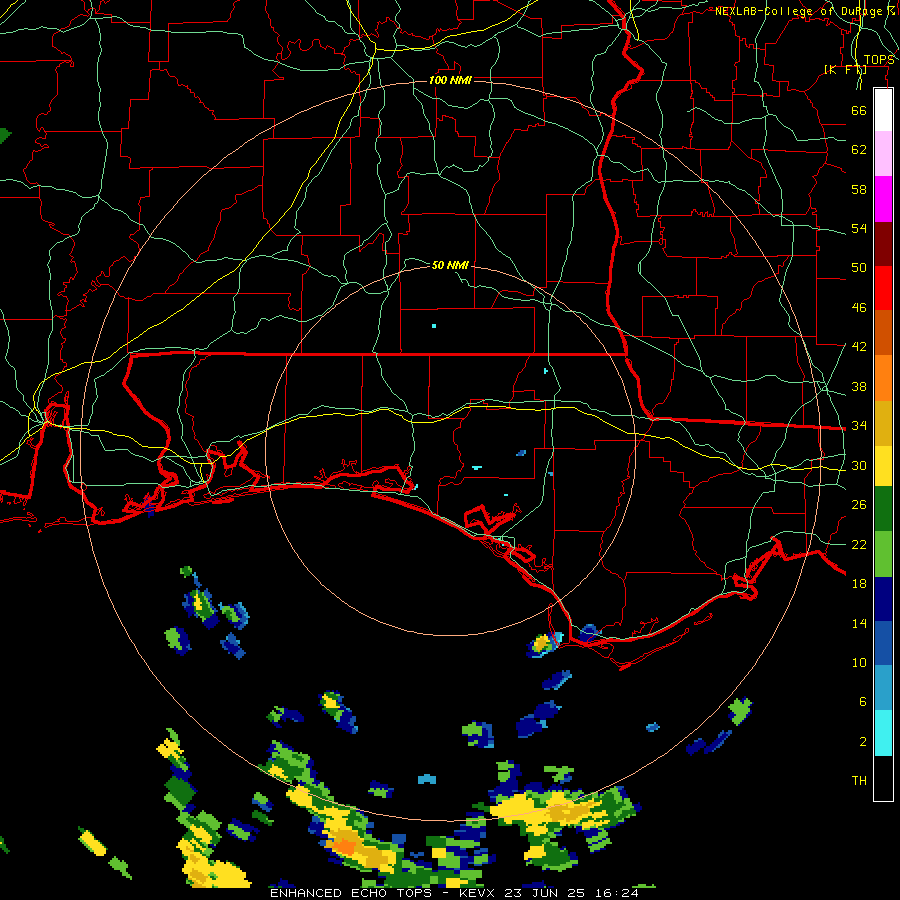Click the 58 legend scale number
This screenshot has width=900, height=900.
pyautogui.click(x=859, y=189)
